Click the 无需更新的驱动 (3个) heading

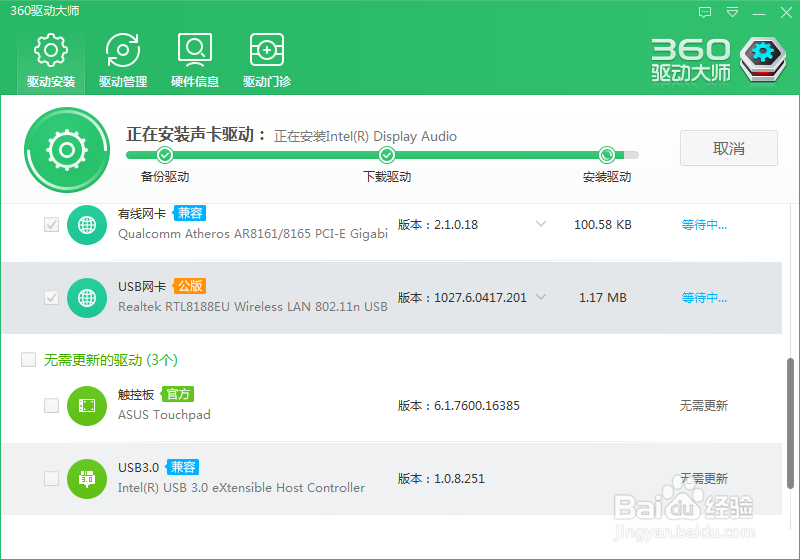click(111, 360)
